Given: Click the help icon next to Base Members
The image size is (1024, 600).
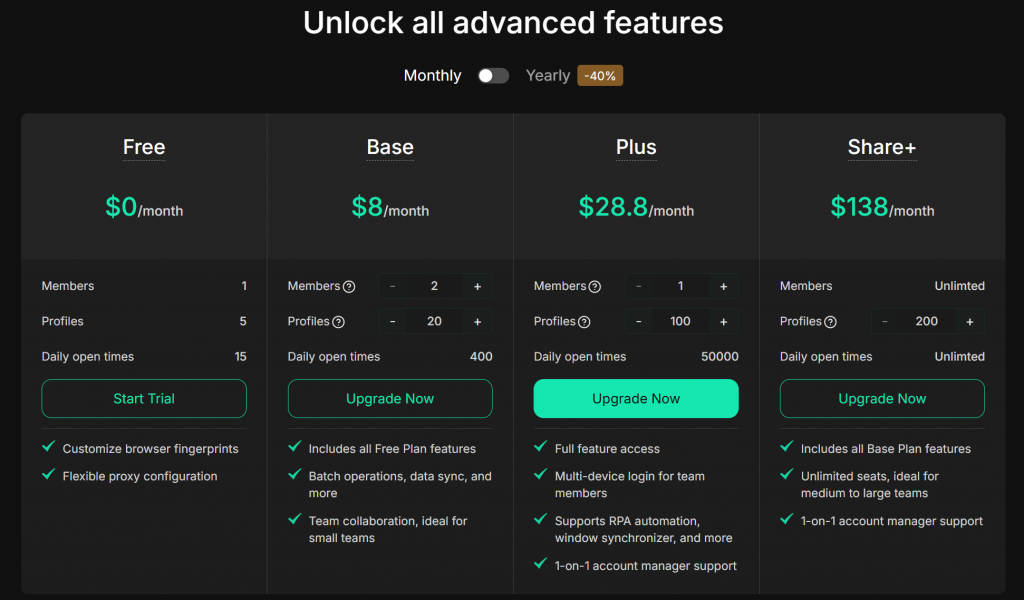Looking at the screenshot, I should pos(349,287).
